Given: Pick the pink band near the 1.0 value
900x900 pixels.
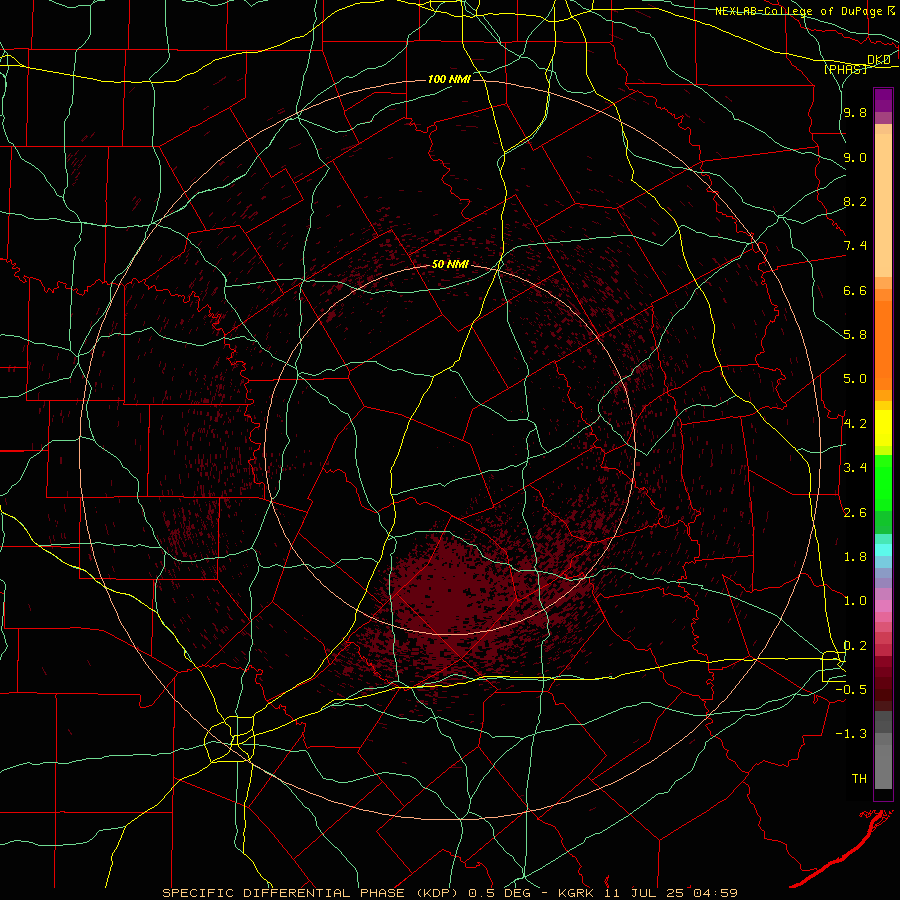Looking at the screenshot, I should tap(883, 605).
